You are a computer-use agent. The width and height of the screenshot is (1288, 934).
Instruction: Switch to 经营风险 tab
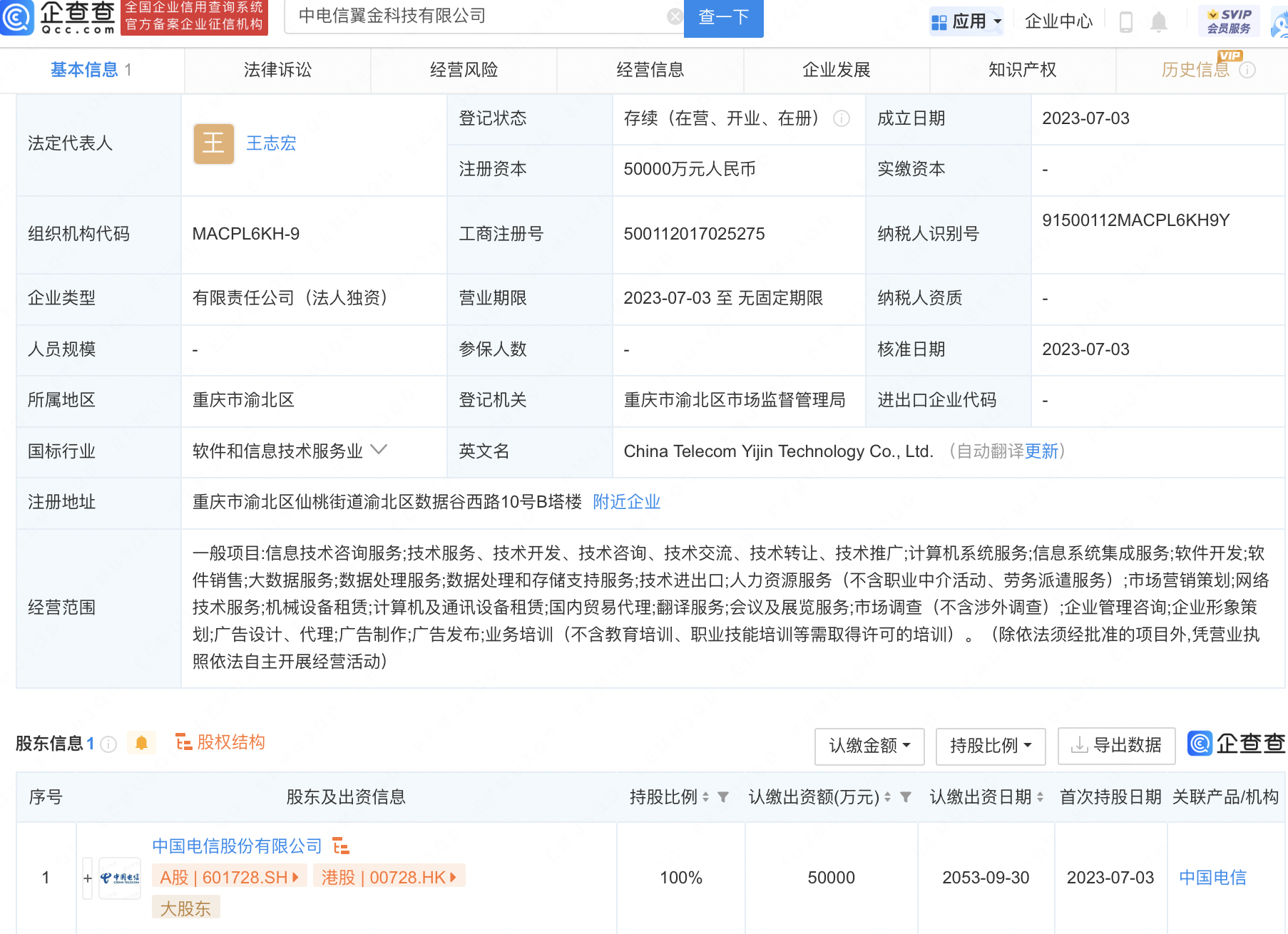click(464, 70)
